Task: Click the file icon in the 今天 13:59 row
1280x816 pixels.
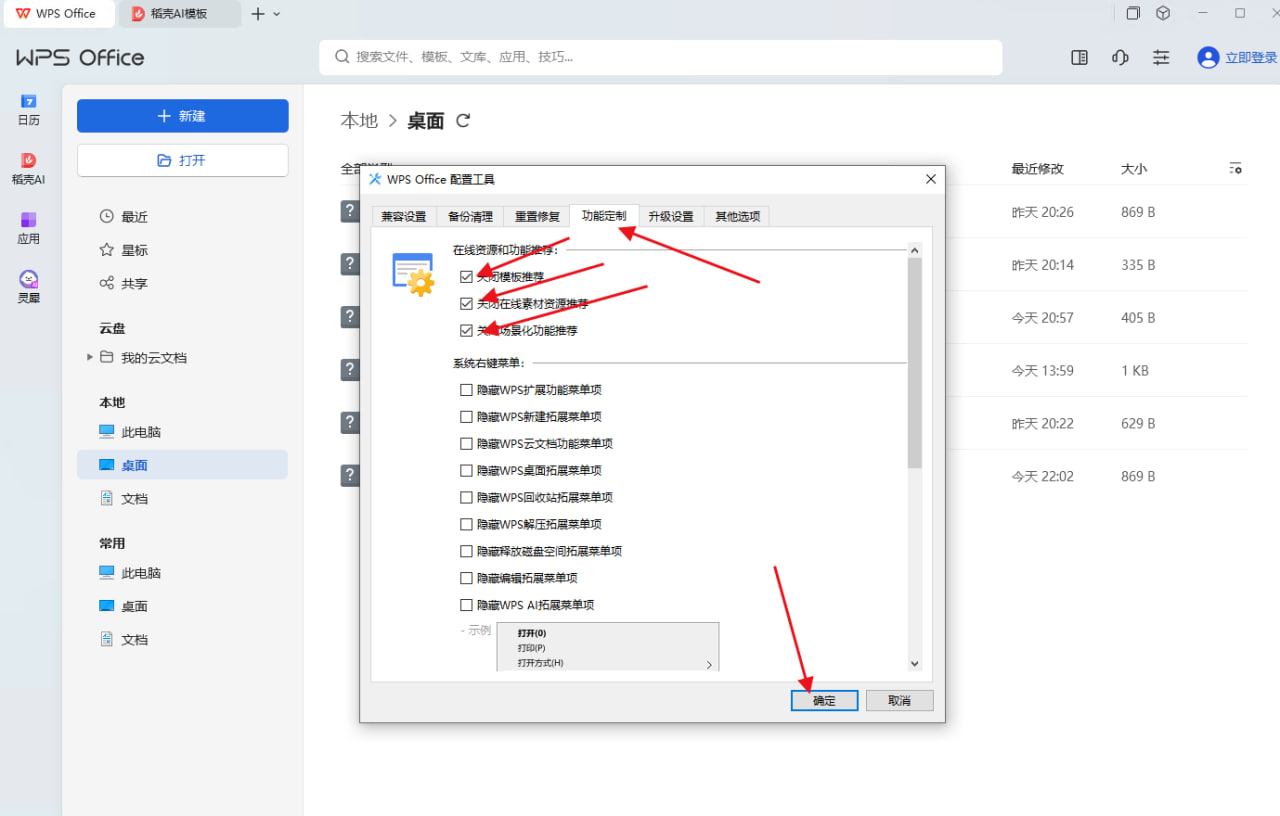Action: 350,370
